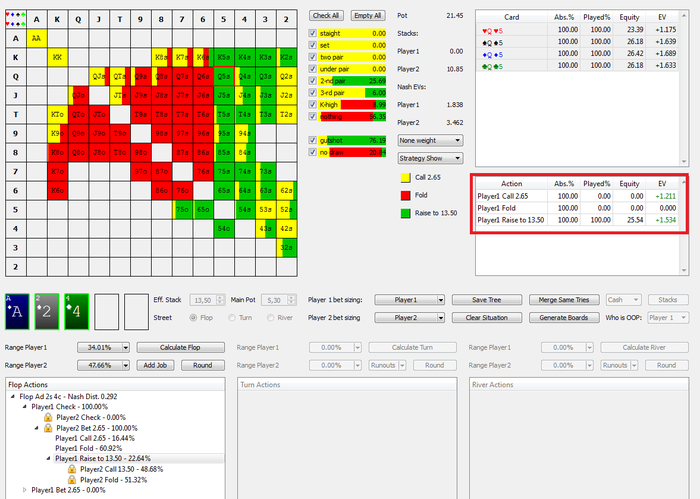Viewport: 700px width, 499px height.
Task: Open the Strategy Show dropdown
Action: [x=430, y=158]
